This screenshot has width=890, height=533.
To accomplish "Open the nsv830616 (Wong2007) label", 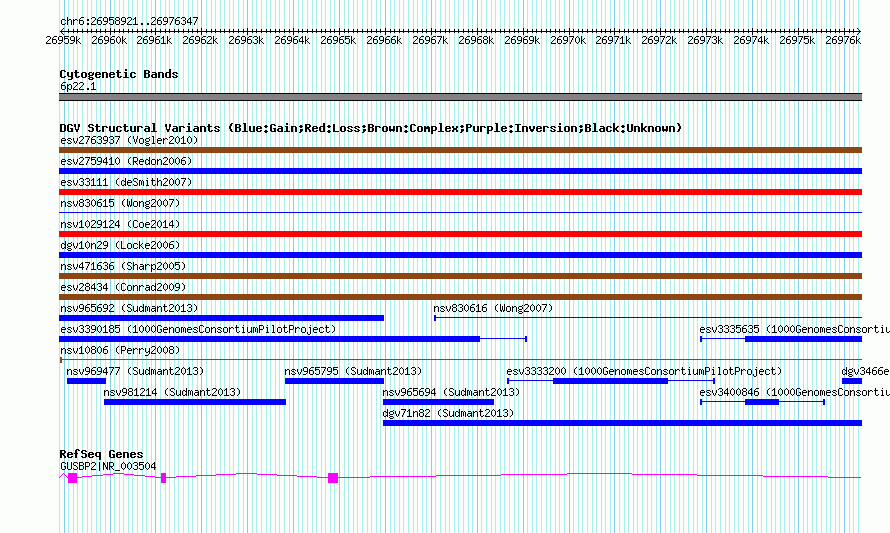I will pos(493,308).
